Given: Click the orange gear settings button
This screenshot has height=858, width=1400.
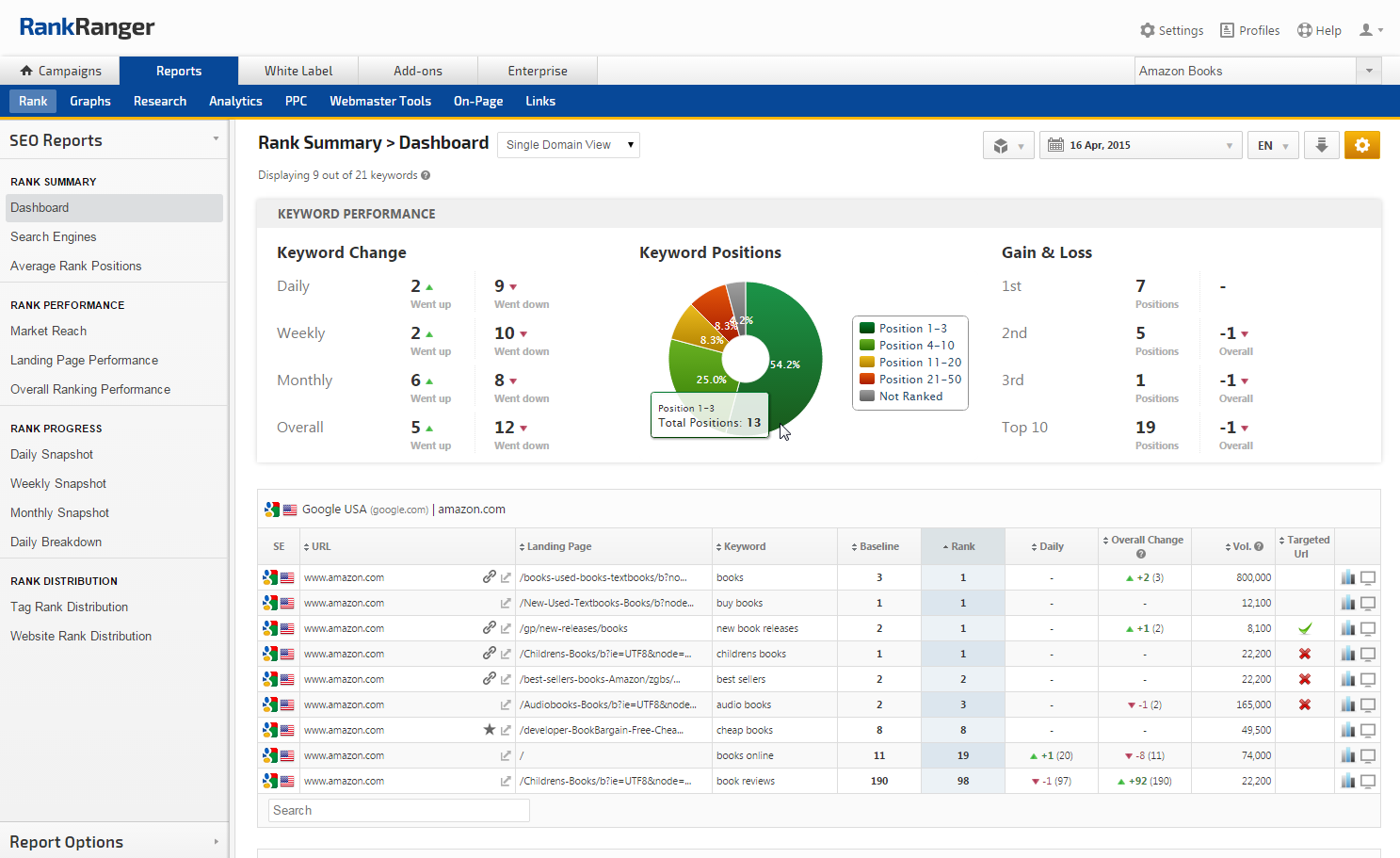Looking at the screenshot, I should (x=1361, y=145).
